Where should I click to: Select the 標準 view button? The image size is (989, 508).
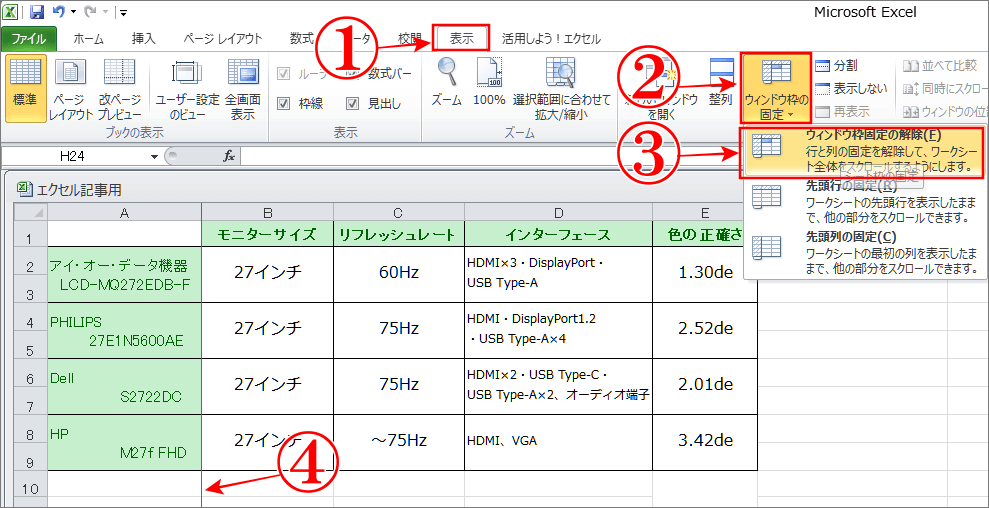(x=25, y=88)
